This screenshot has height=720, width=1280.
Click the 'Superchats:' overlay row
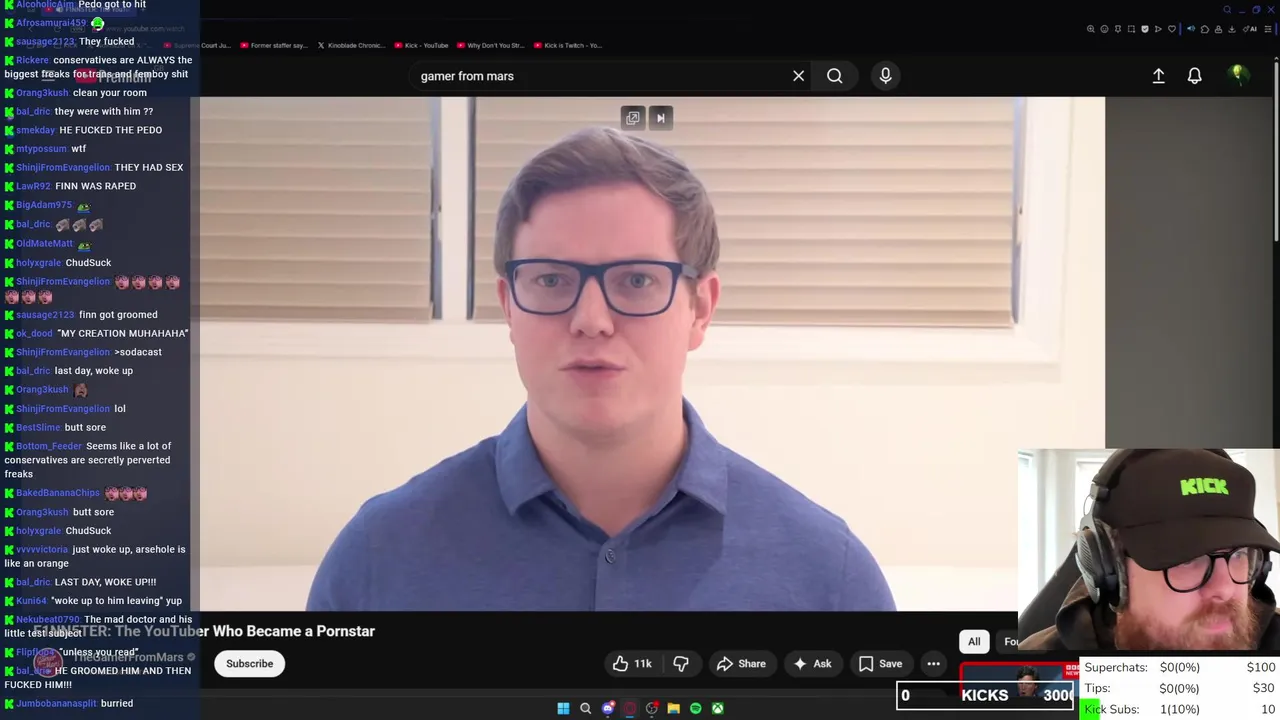pos(1180,667)
